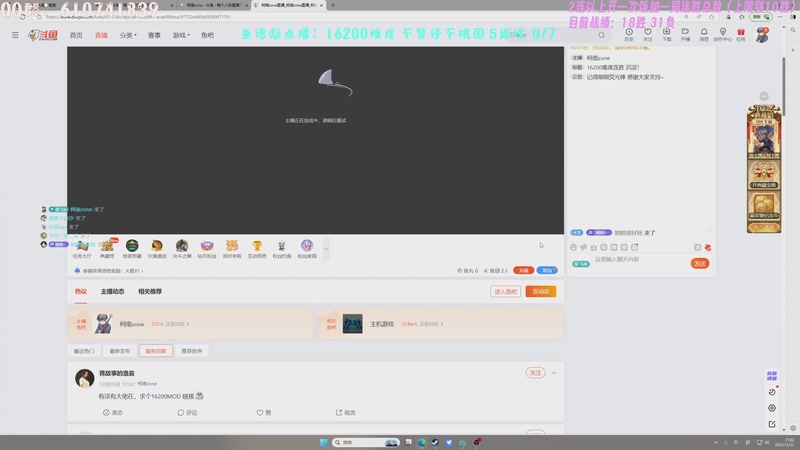Click orange 发动态 button
Image resolution: width=800 pixels, height=450 pixels.
541,291
